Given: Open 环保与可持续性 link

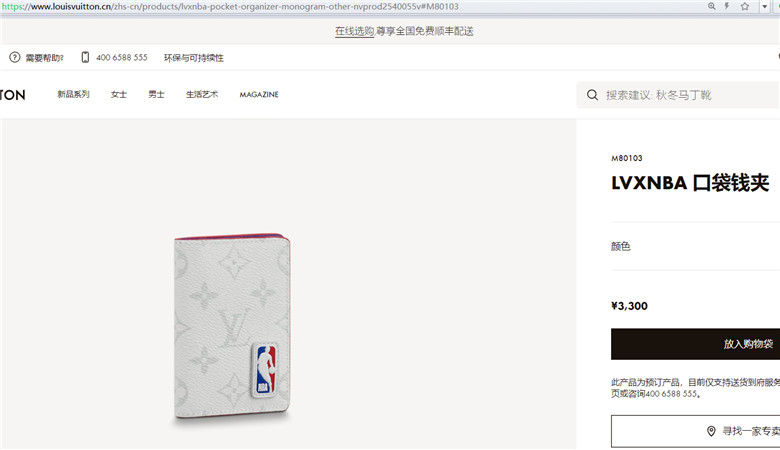Looking at the screenshot, I should (x=194, y=58).
